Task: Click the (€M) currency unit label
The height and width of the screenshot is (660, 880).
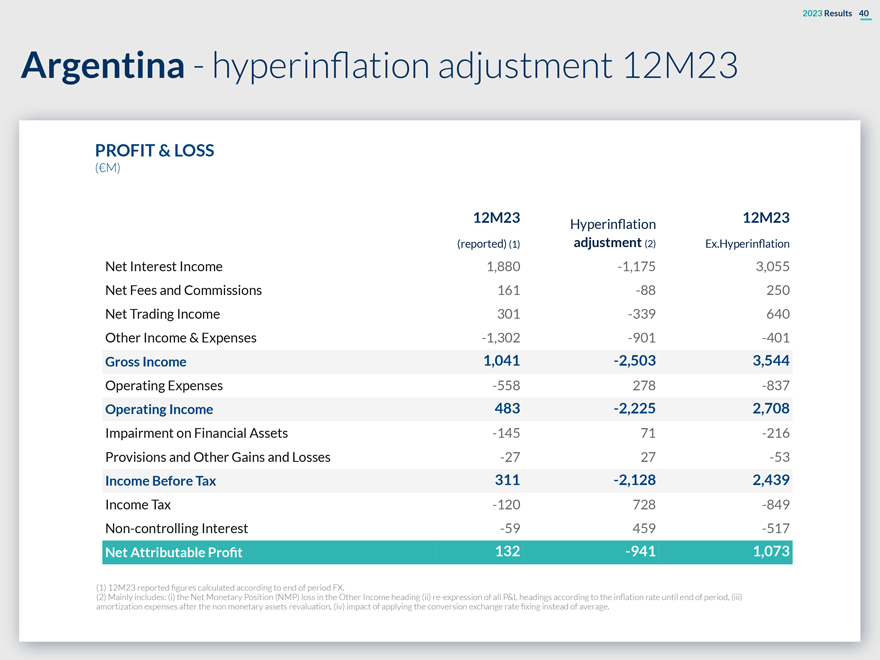Action: pos(107,168)
